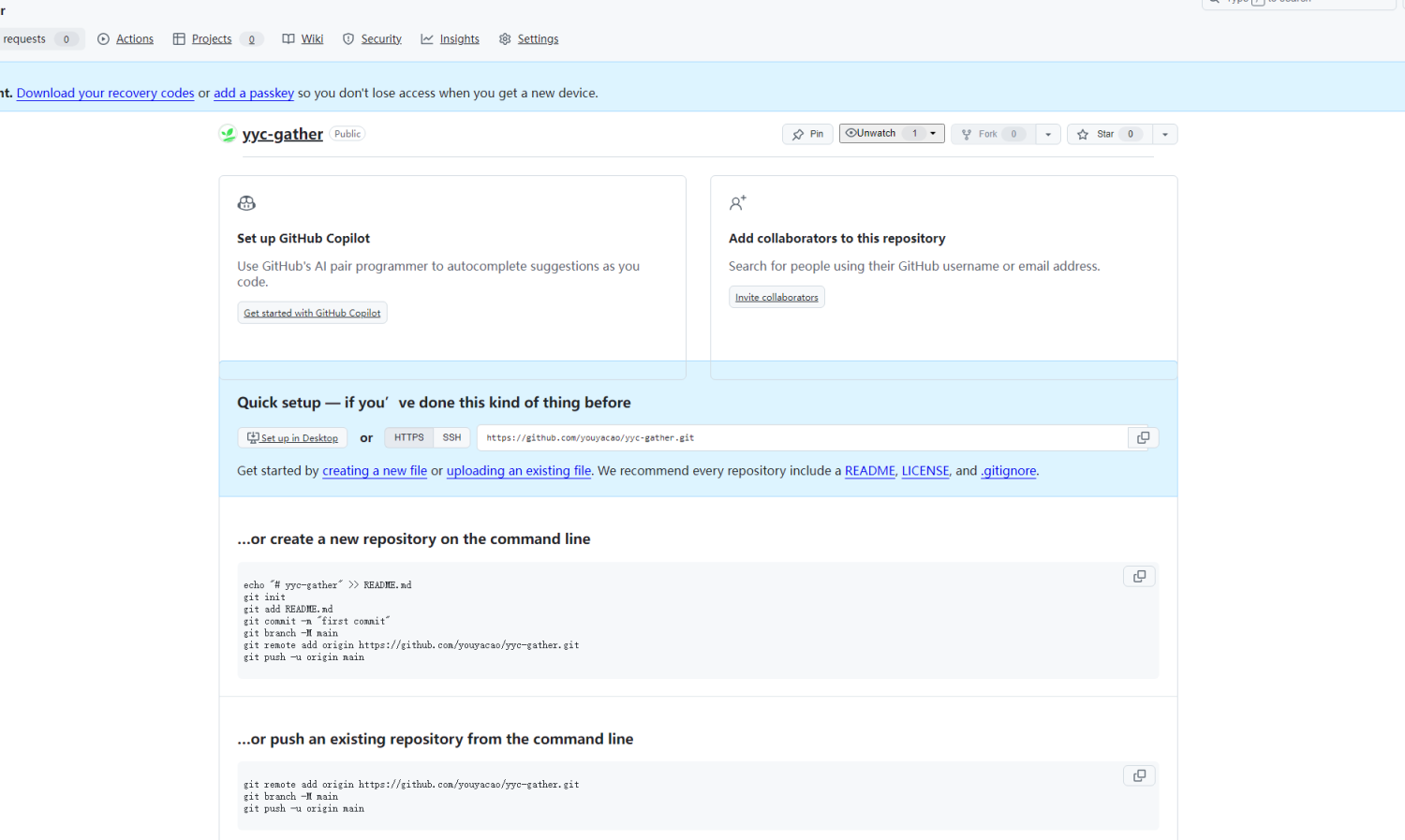Click the GitHub search box
Screen dimensions: 1405x840
tap(1297, 3)
